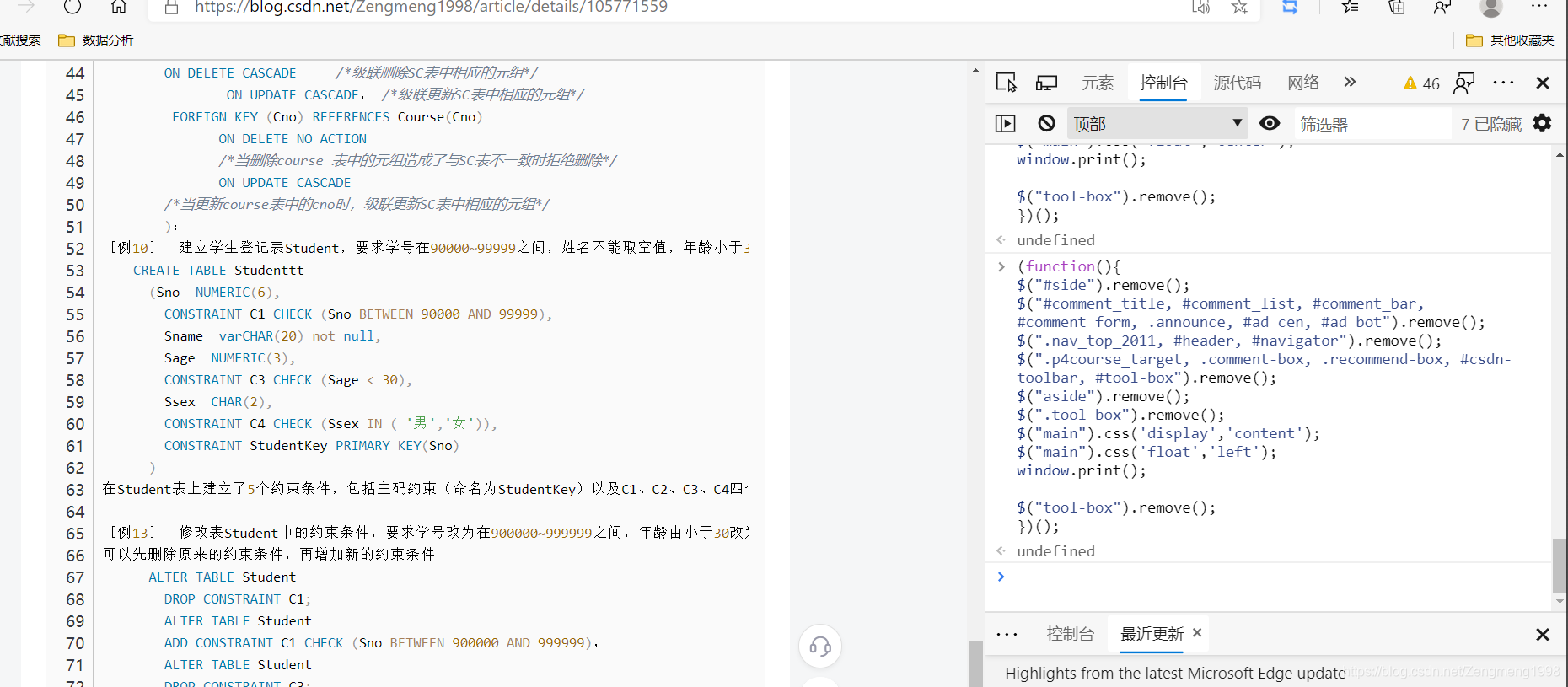
Task: Activate the inspect element picker
Action: [1007, 83]
